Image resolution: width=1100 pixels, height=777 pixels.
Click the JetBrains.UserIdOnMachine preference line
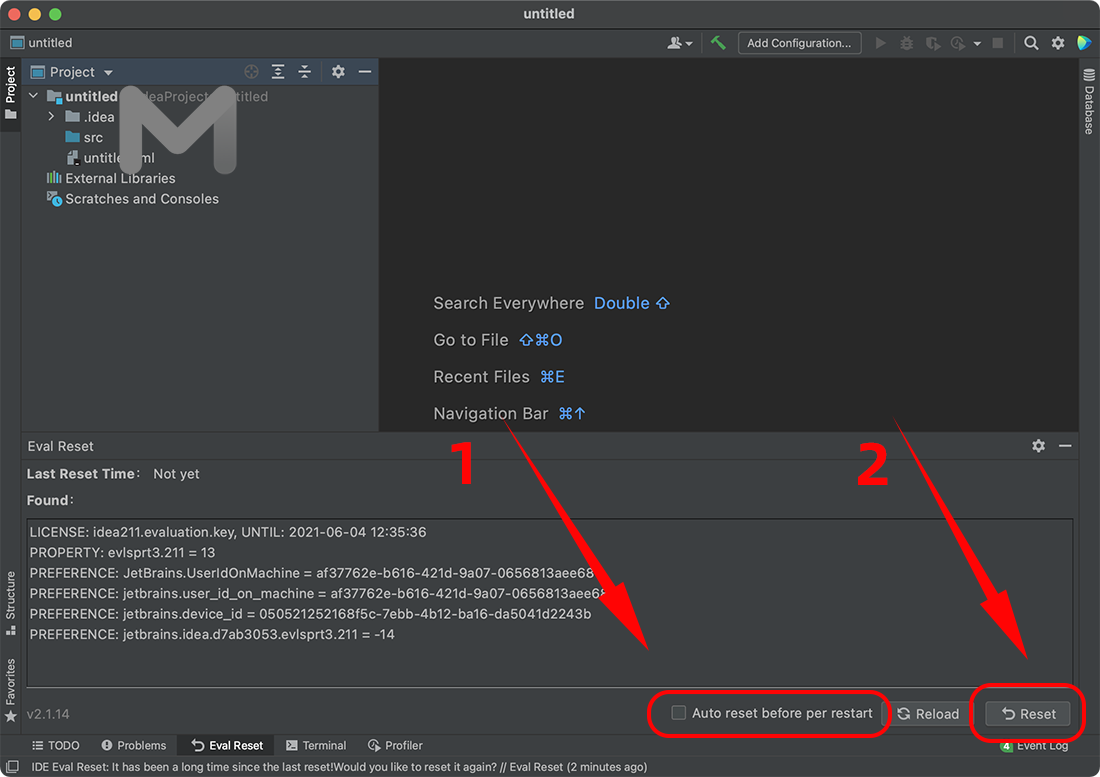(x=311, y=573)
